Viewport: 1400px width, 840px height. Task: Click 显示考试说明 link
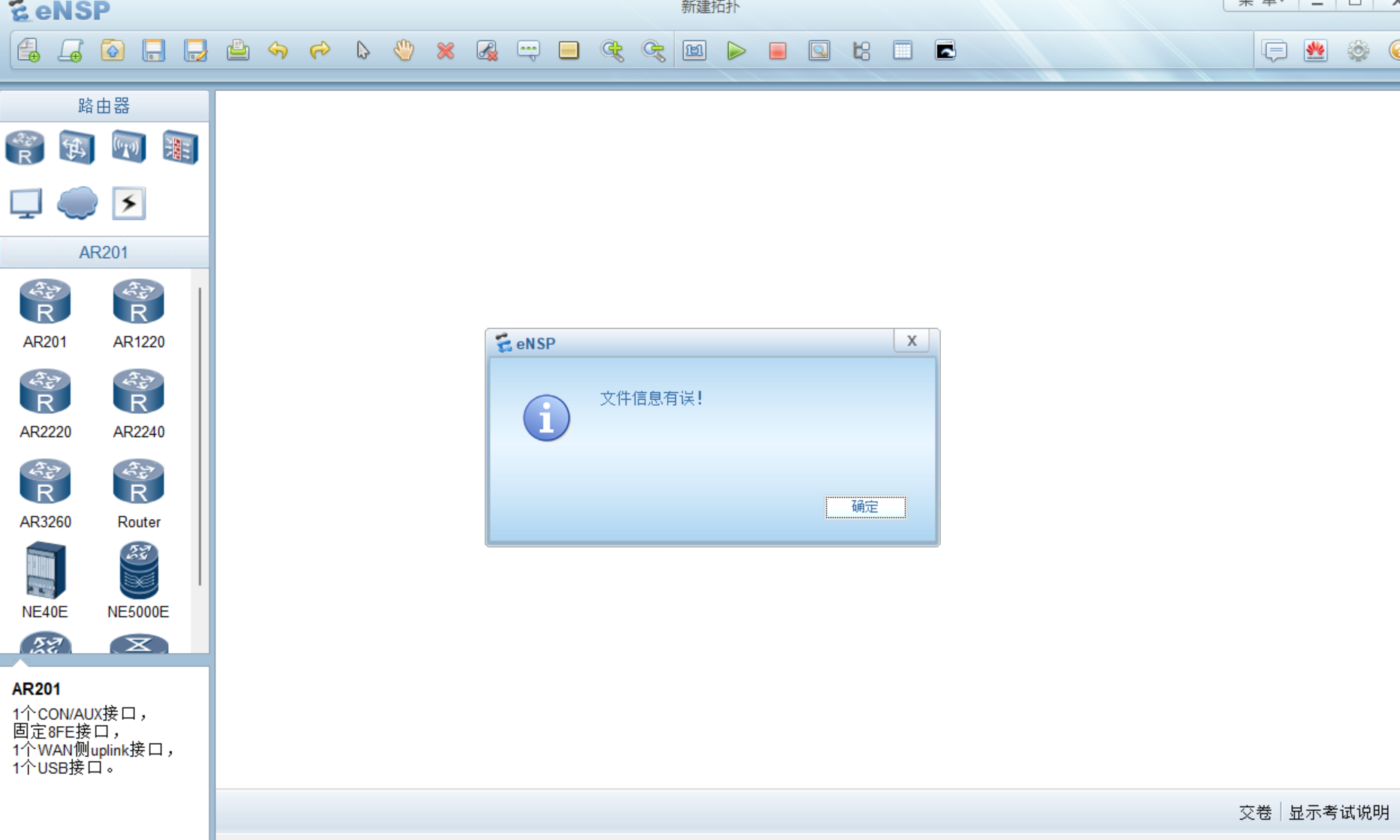coord(1338,813)
